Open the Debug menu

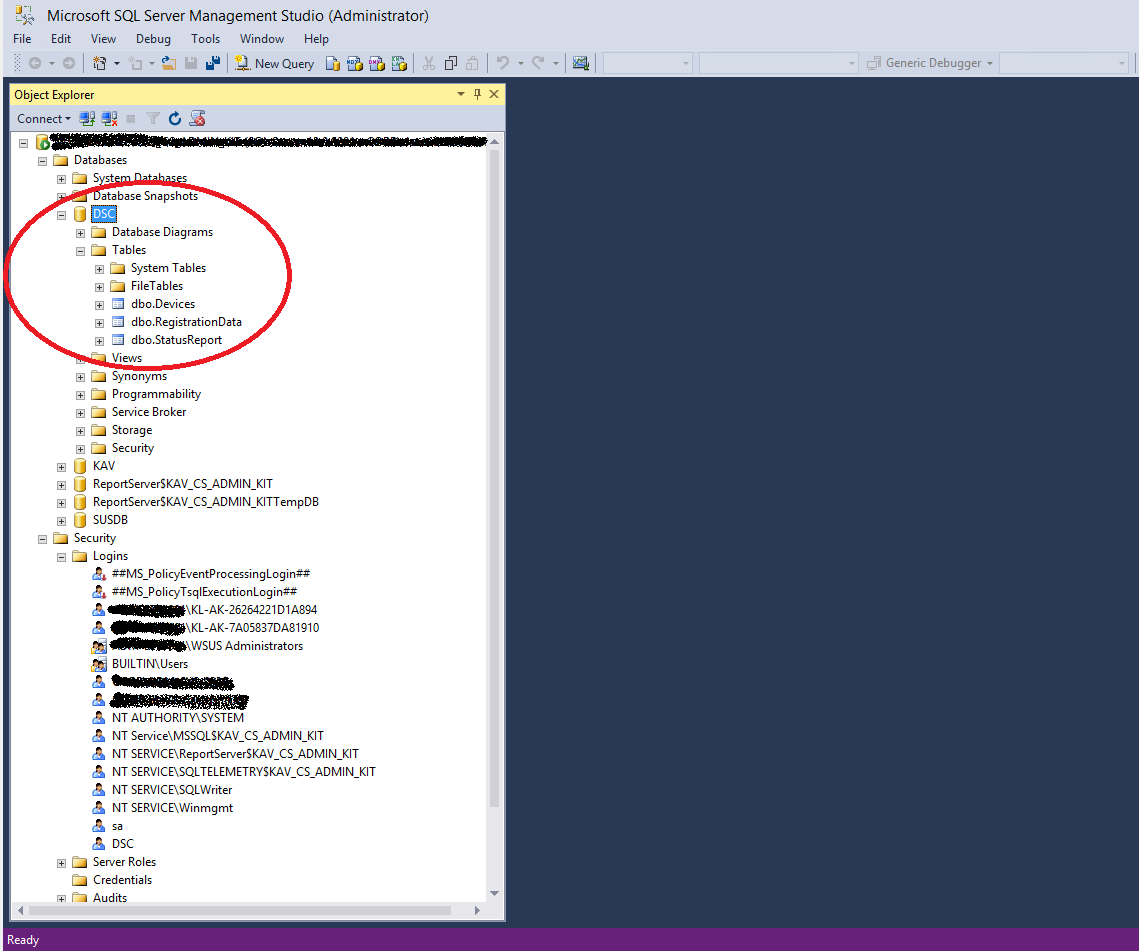[x=152, y=39]
